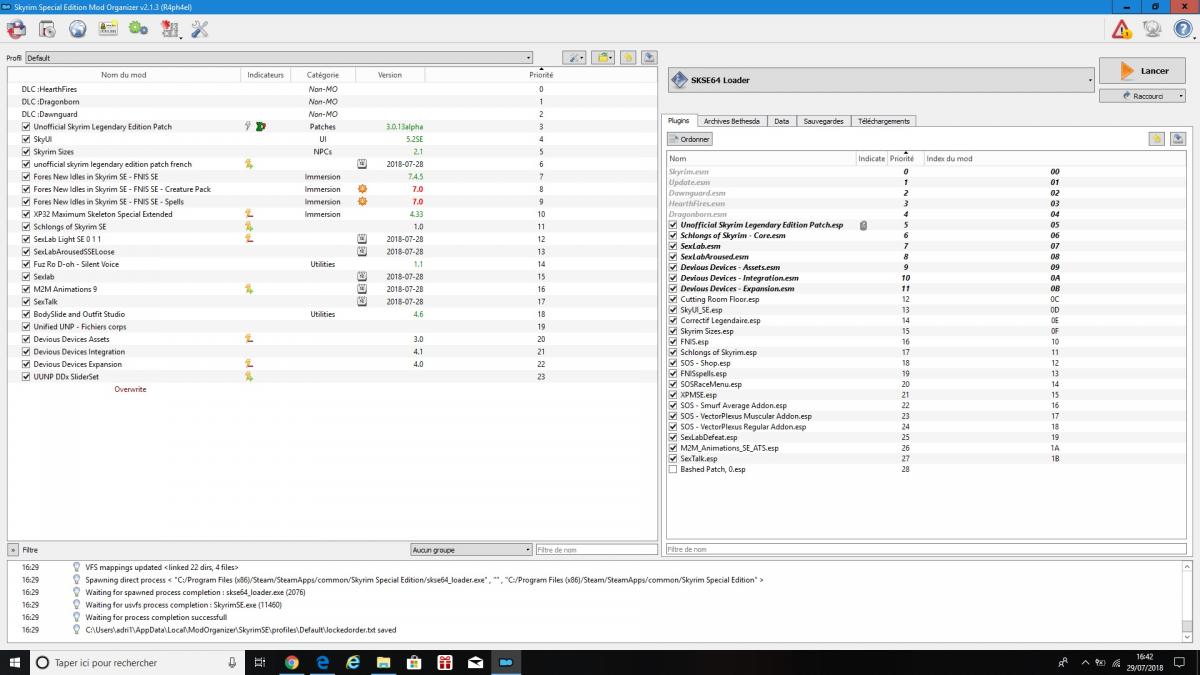Select Overwrite entry in mod list

pyautogui.click(x=130, y=389)
